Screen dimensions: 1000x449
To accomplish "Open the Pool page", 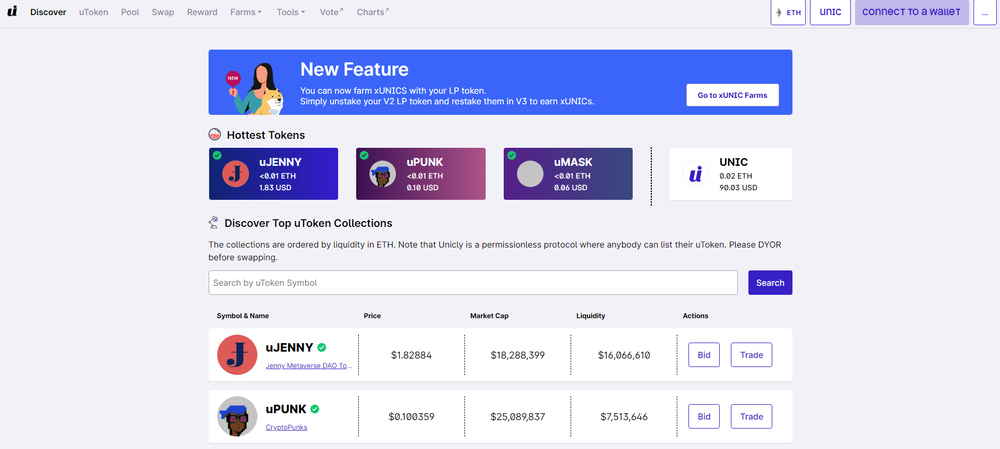I will pyautogui.click(x=130, y=12).
